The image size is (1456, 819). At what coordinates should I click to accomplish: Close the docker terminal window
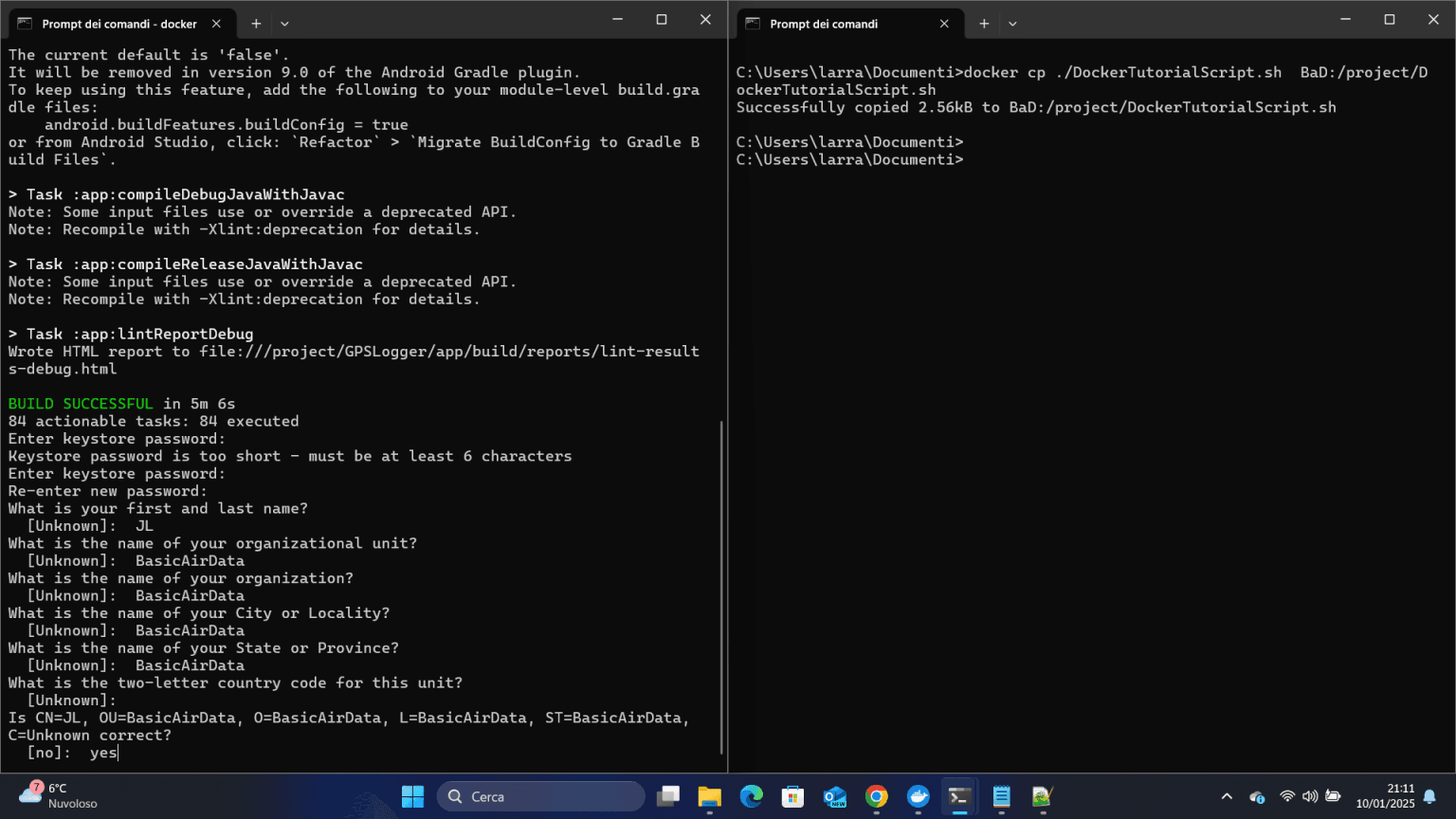pos(705,20)
